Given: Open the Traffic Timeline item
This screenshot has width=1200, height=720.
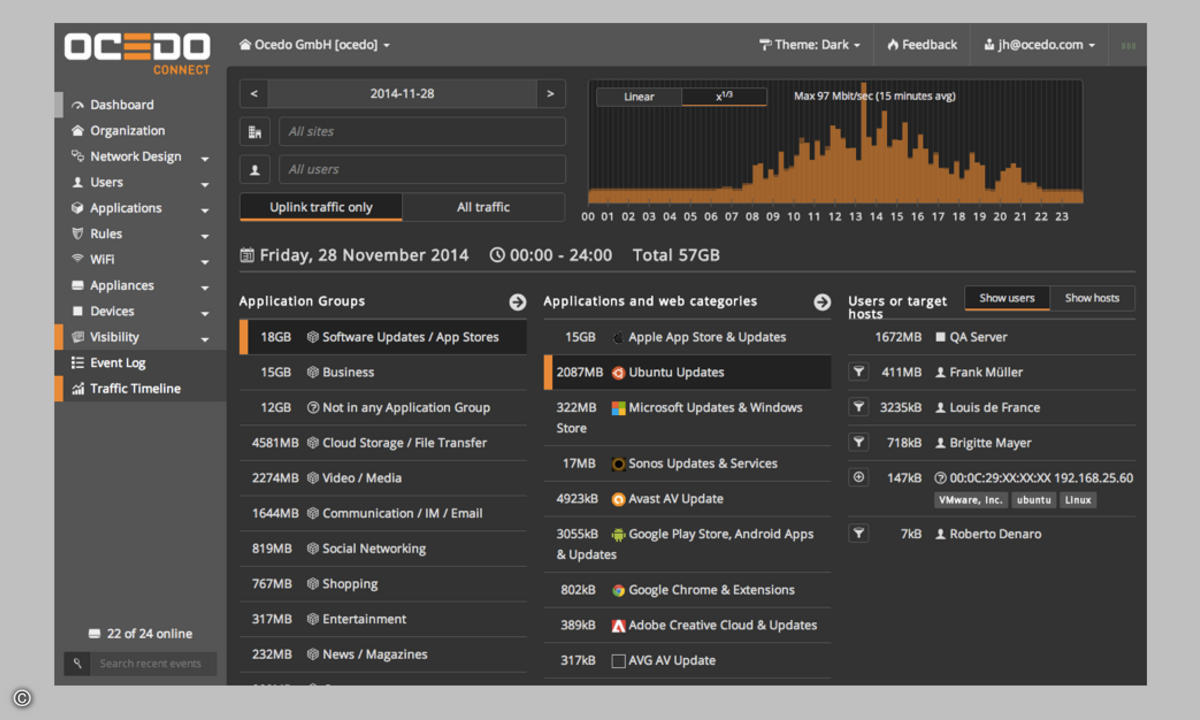Looking at the screenshot, I should [x=141, y=389].
